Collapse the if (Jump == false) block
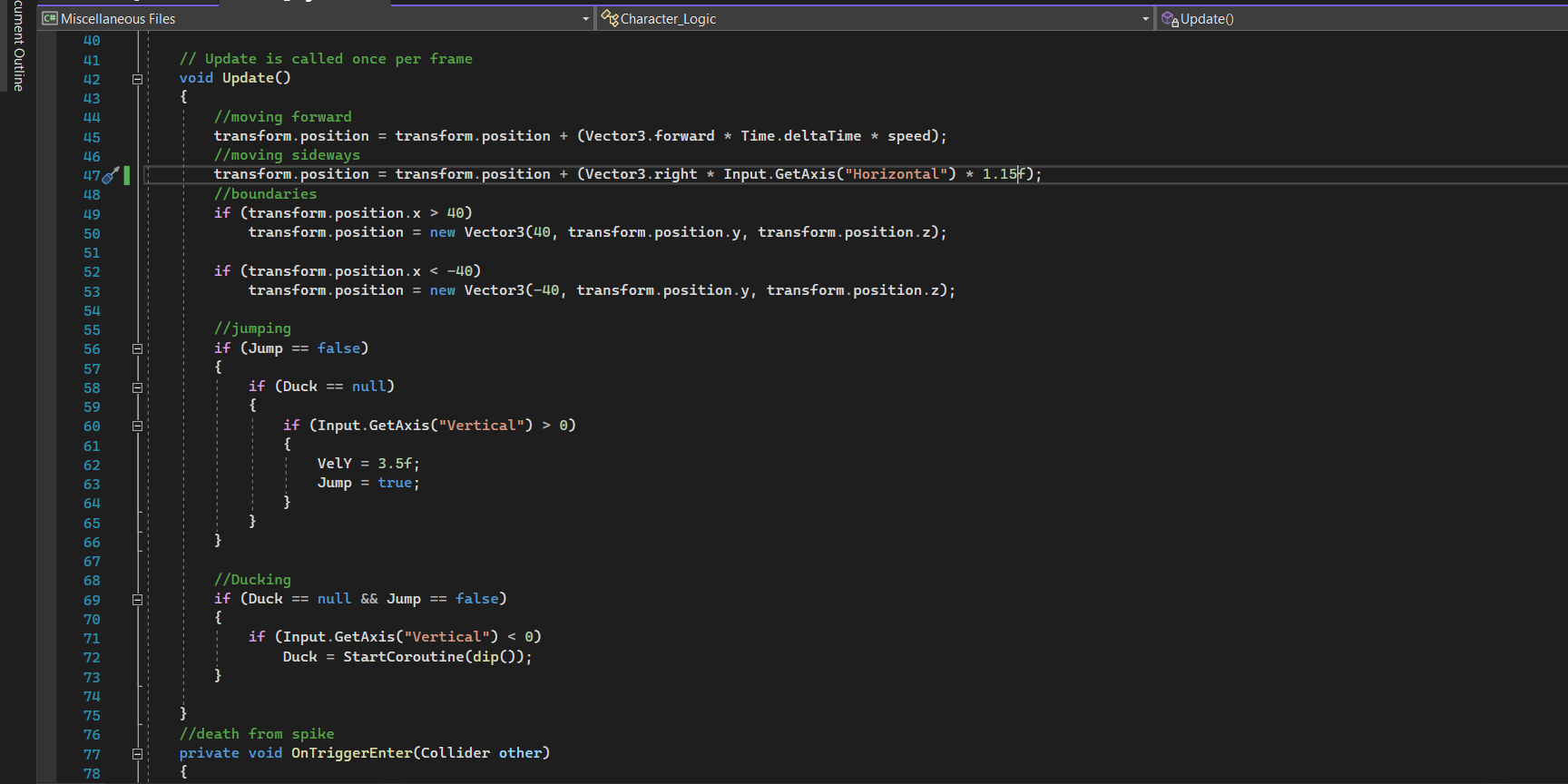The width and height of the screenshot is (1568, 784). 138,349
